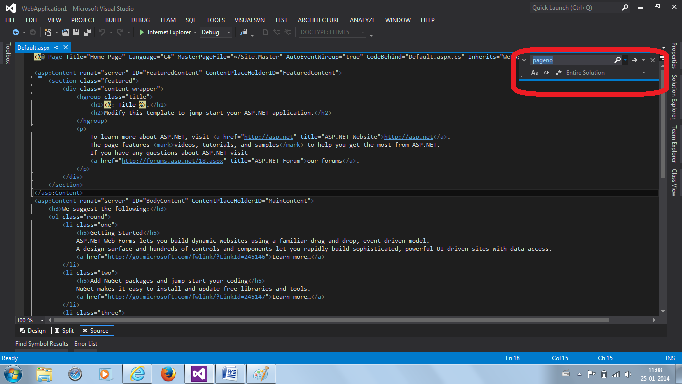Close the find panel with X
682x384 pixels.
coord(652,60)
